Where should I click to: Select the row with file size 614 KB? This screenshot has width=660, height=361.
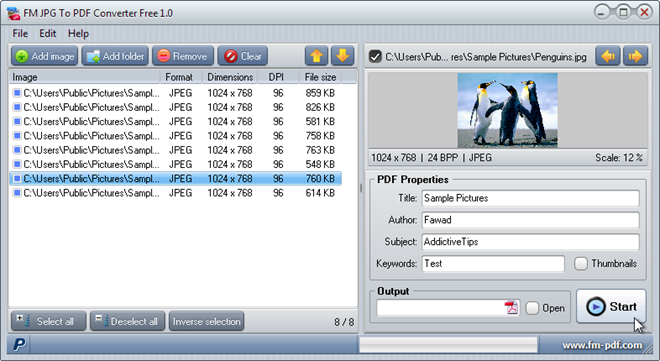pos(176,193)
